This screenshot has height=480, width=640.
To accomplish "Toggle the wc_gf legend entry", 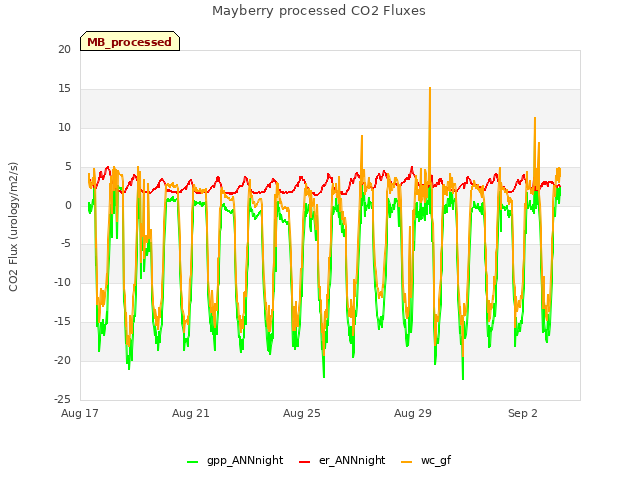I will pyautogui.click(x=426, y=460).
